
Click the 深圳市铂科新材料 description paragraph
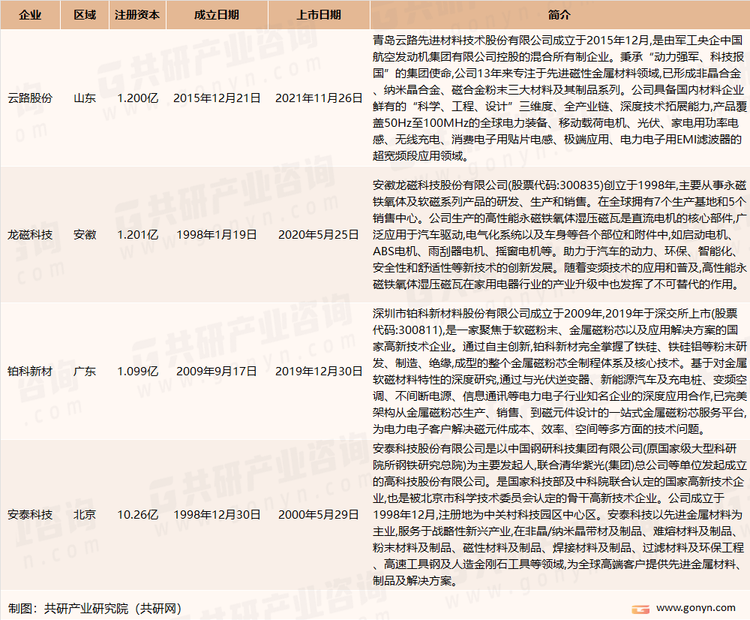(560, 371)
